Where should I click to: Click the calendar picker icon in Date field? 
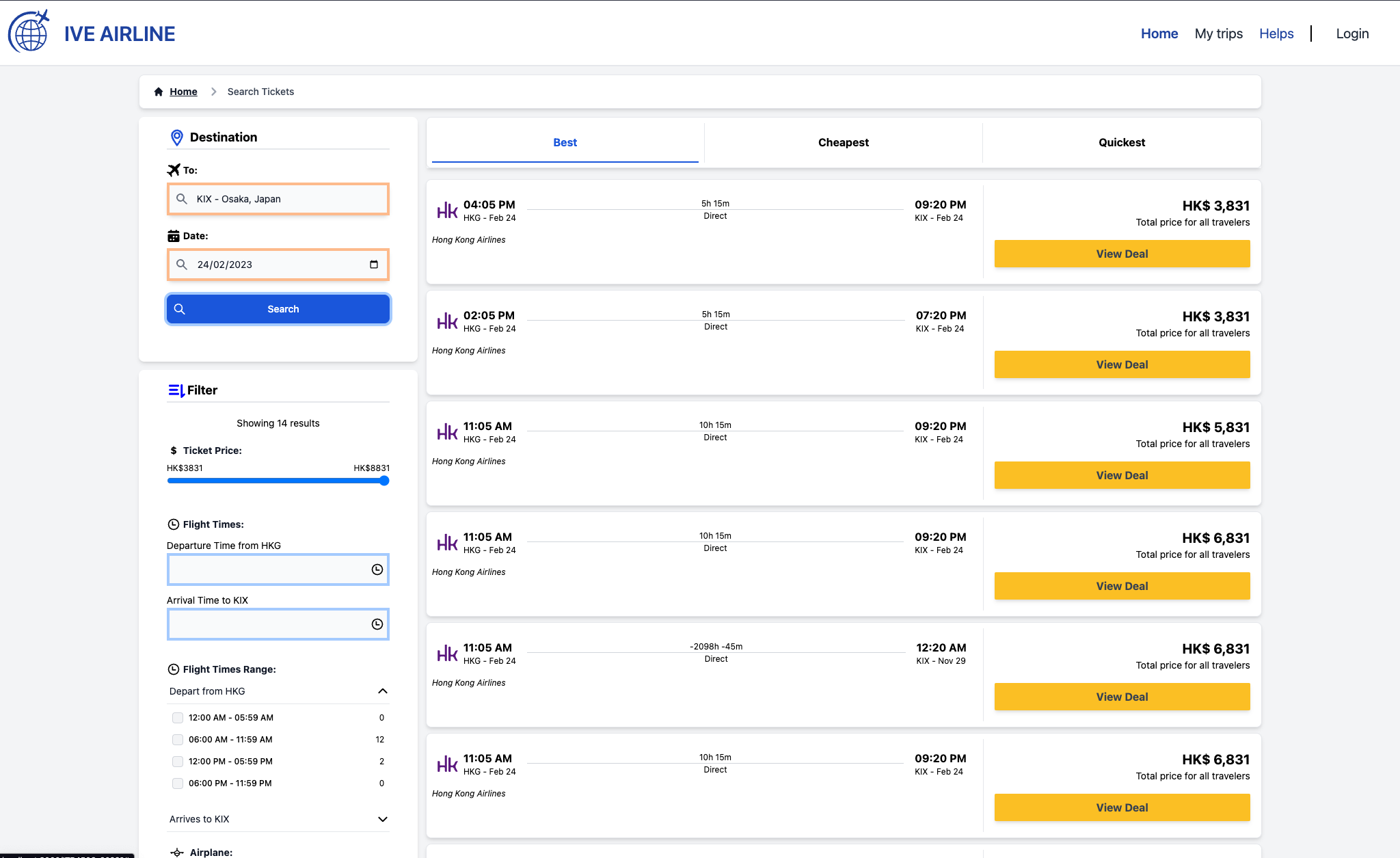tap(374, 265)
